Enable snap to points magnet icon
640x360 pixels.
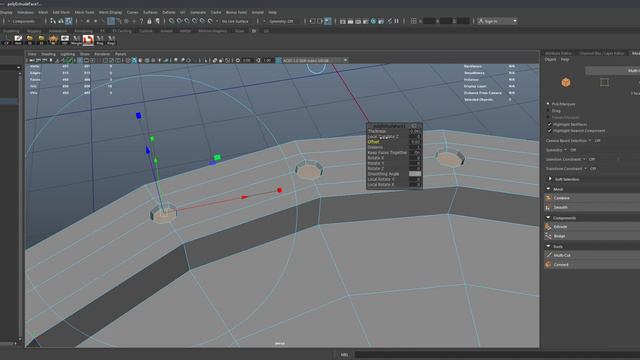click(x=187, y=21)
